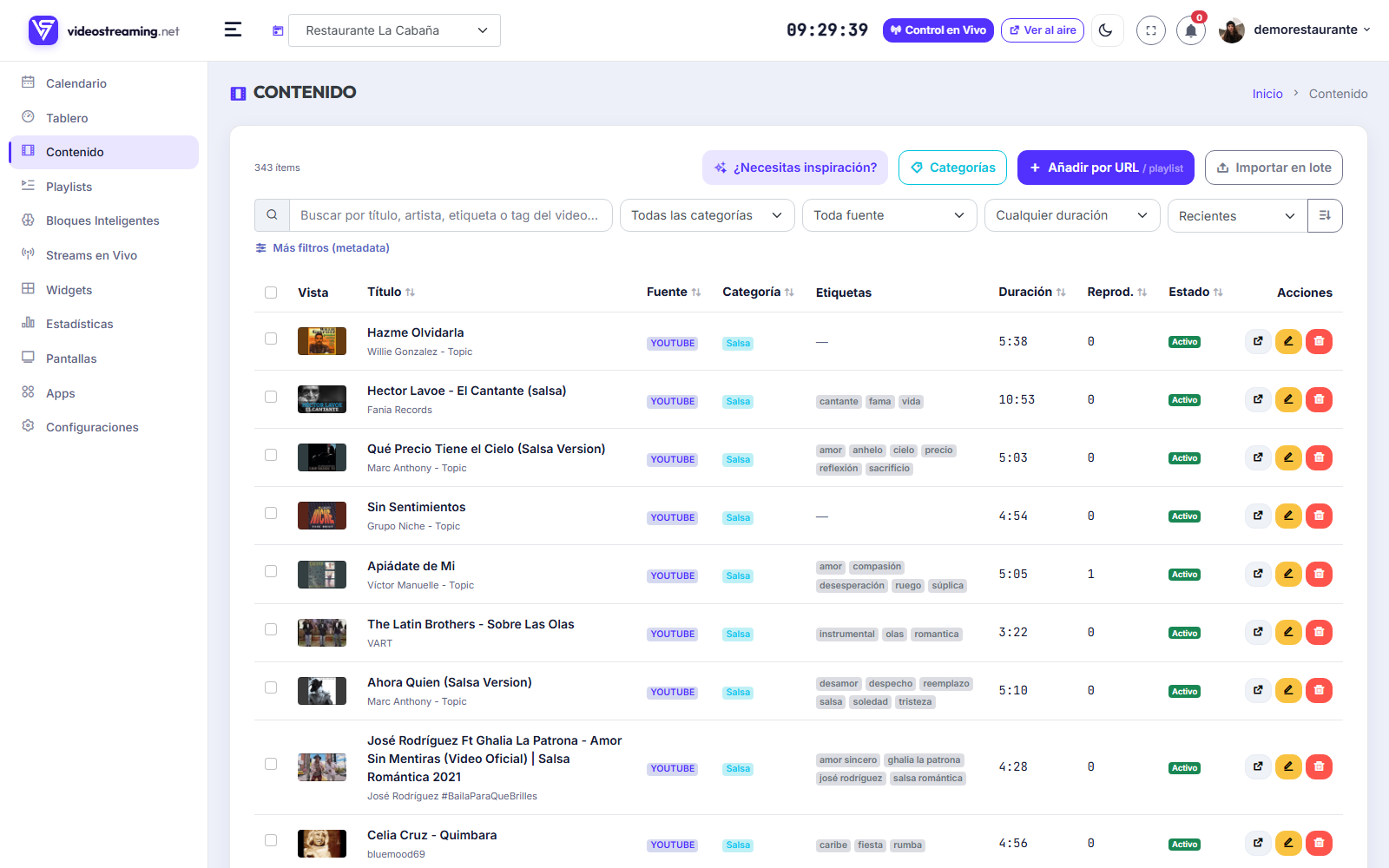Tick the Sin Sentimientos row checkbox
The height and width of the screenshot is (868, 1389).
pyautogui.click(x=271, y=513)
